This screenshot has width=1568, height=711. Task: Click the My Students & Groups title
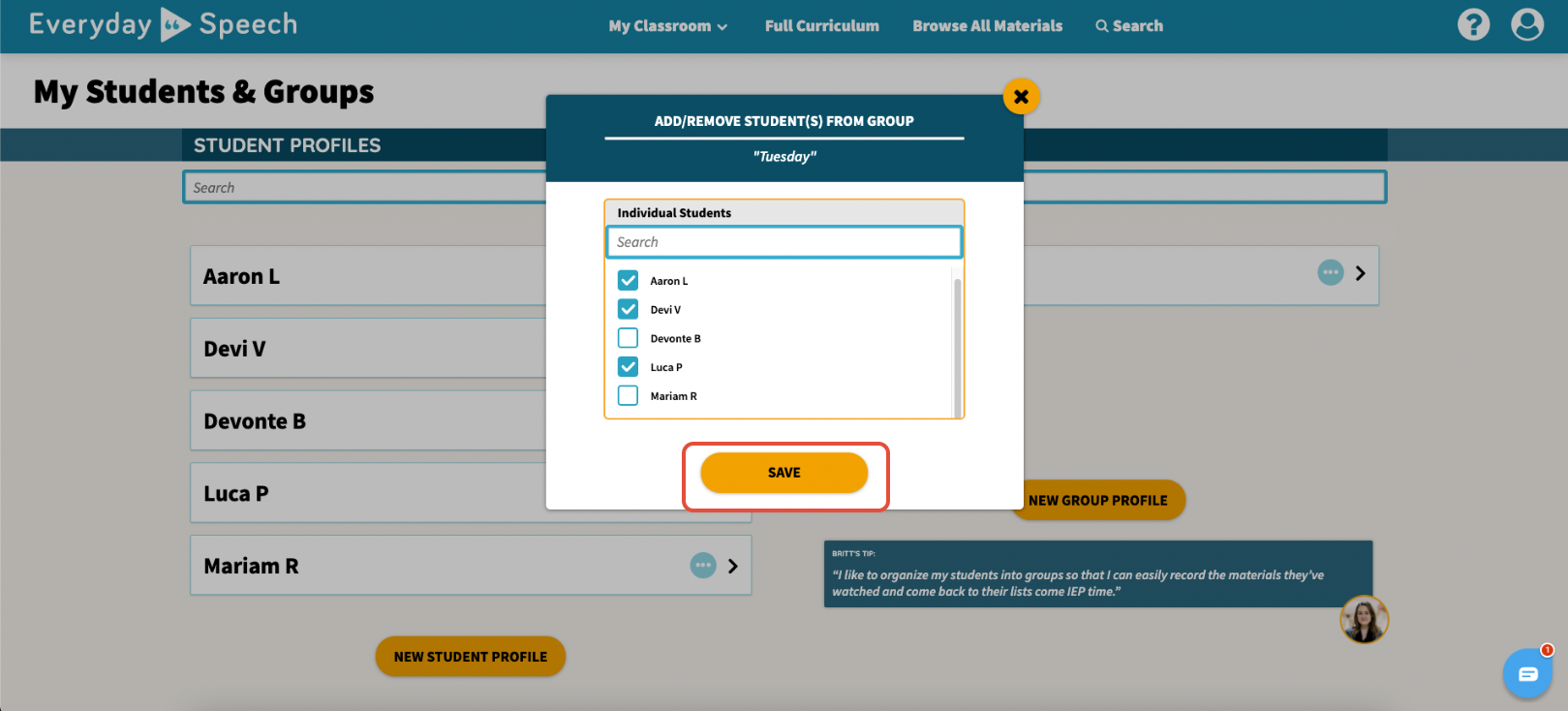pyautogui.click(x=203, y=92)
